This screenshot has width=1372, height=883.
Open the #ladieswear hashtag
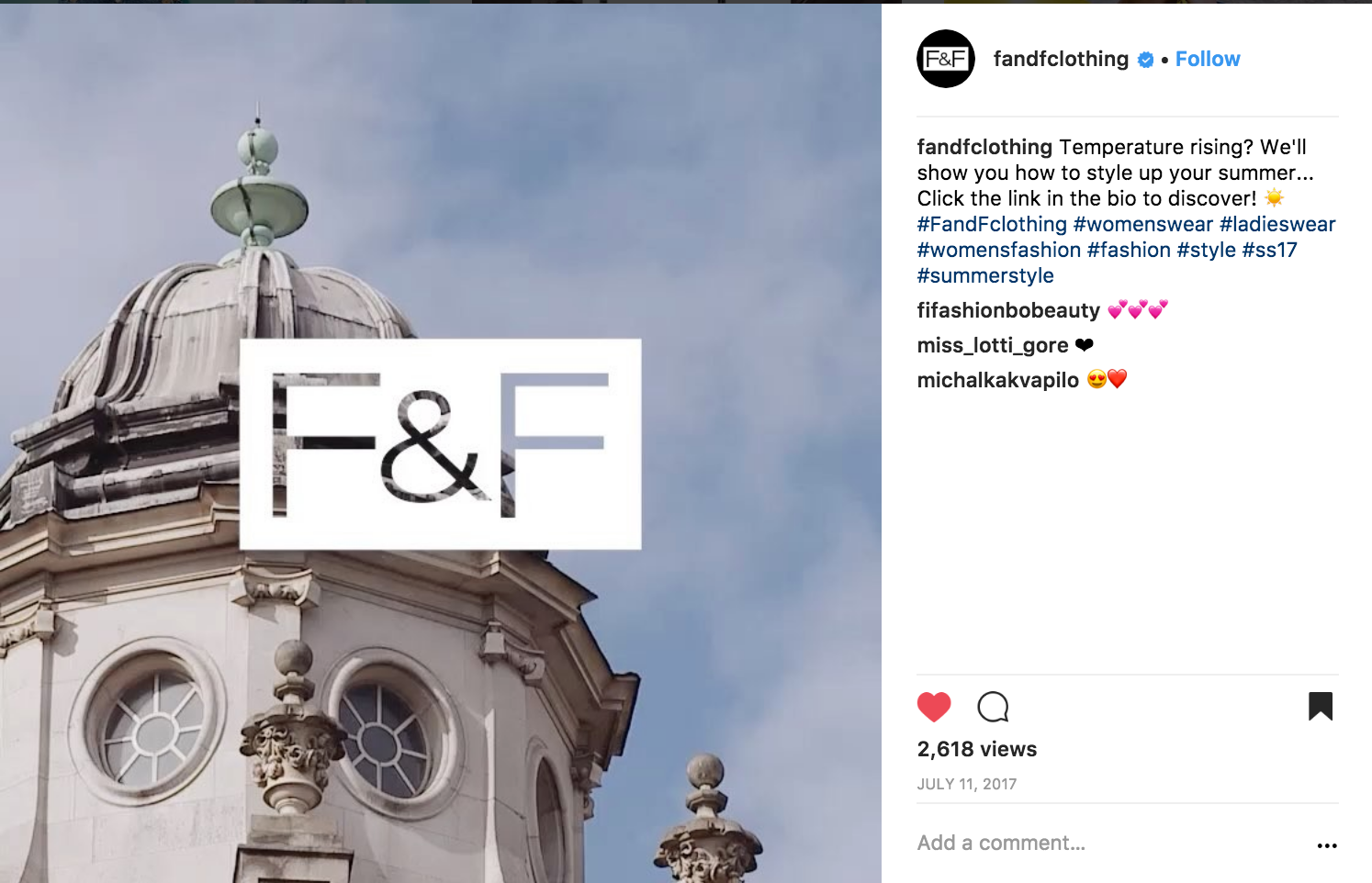coord(1277,224)
